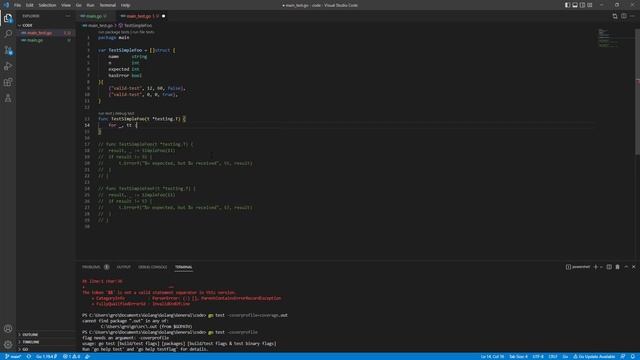
Task: Open the Accounts menu icon
Action: (x=8, y=329)
